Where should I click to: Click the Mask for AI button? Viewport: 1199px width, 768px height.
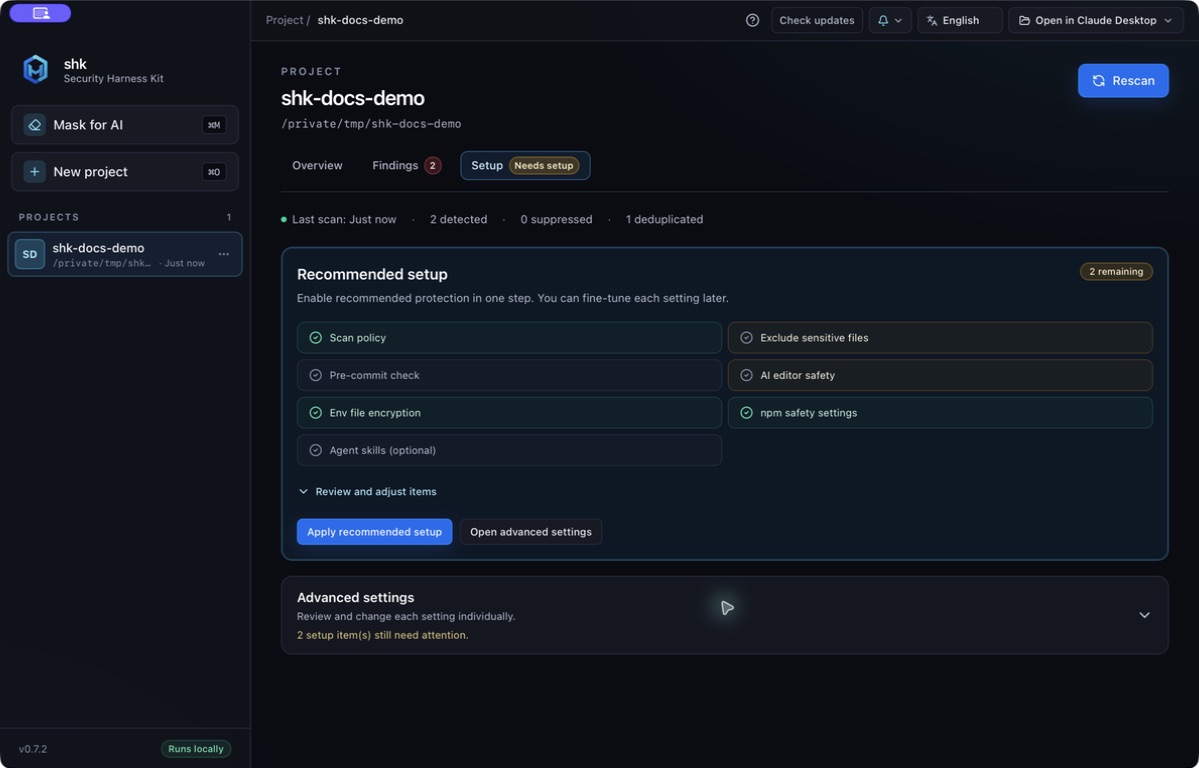coord(125,125)
